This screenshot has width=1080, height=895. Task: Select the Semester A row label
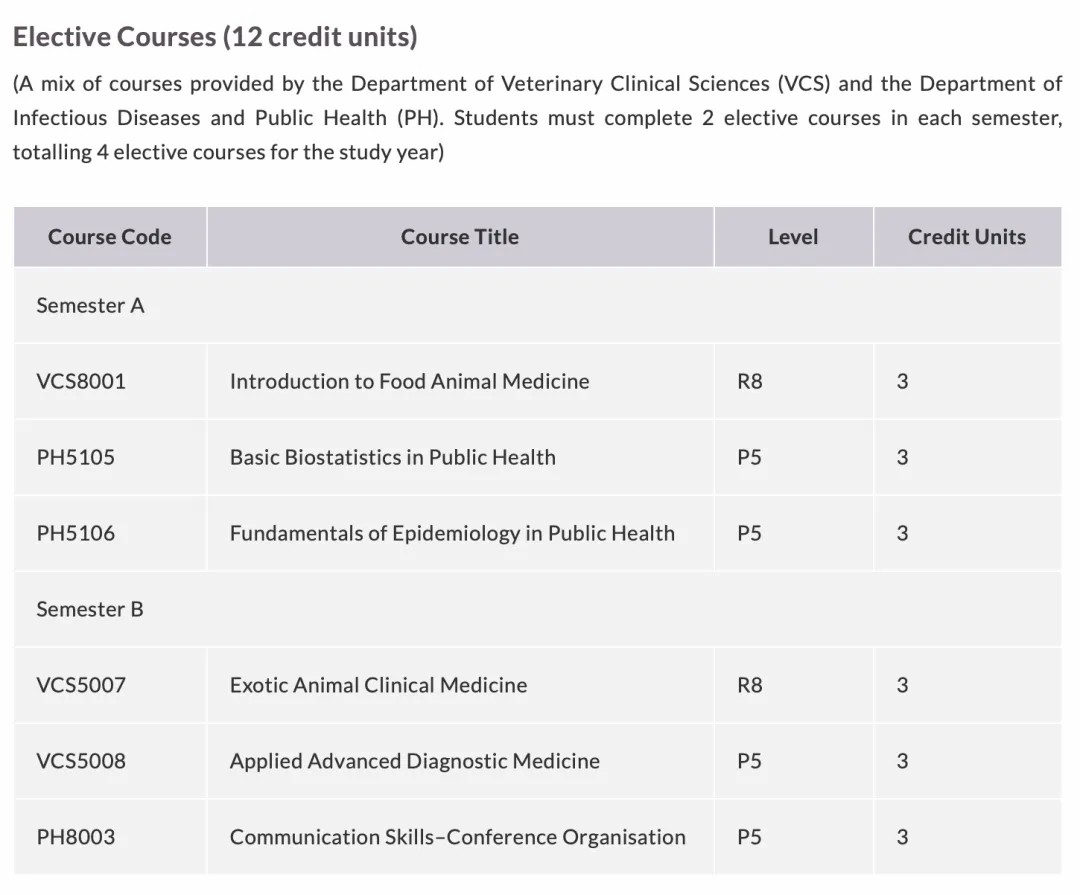(90, 306)
